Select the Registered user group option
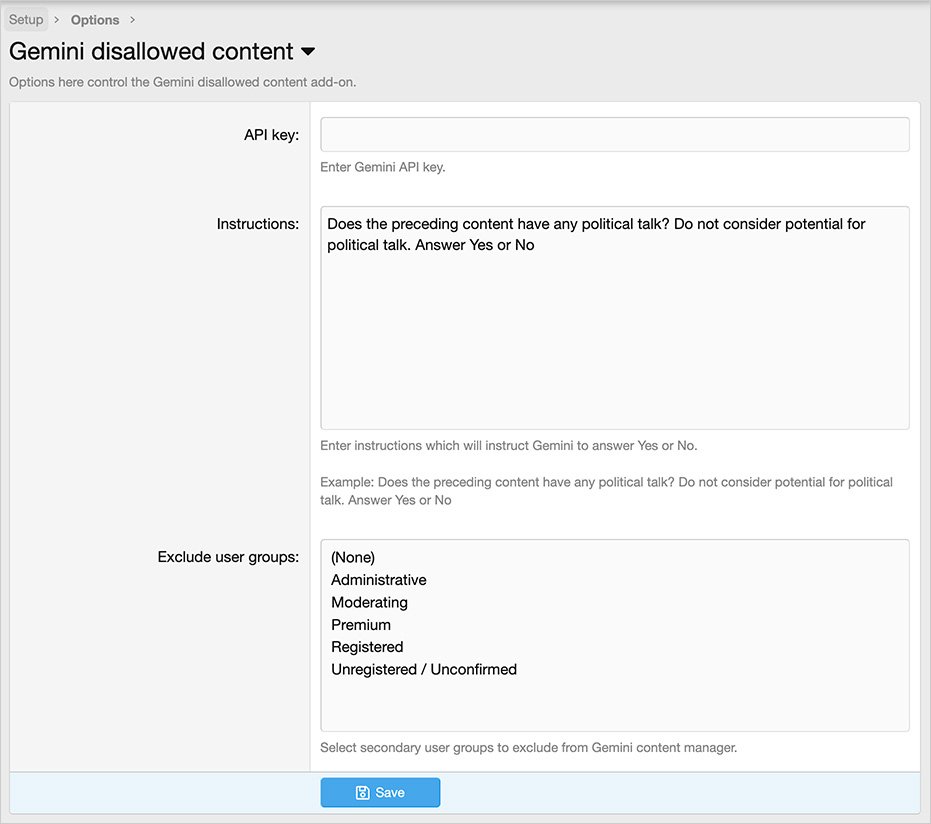The width and height of the screenshot is (931, 824). [x=367, y=647]
